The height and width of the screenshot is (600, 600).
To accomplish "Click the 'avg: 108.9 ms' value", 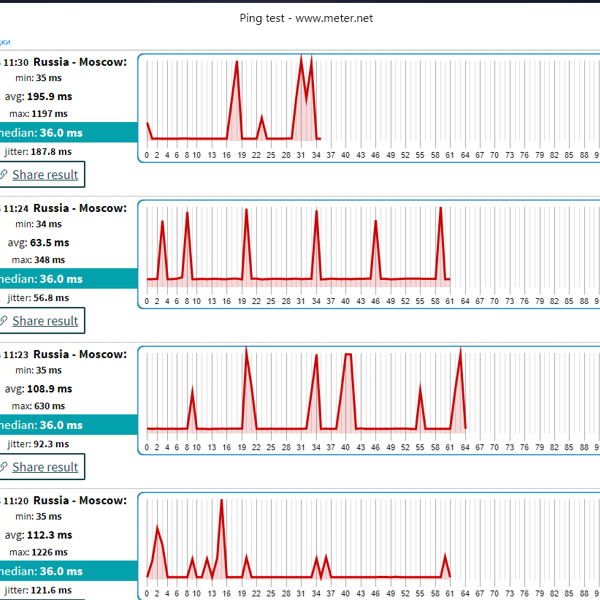I will point(38,389).
